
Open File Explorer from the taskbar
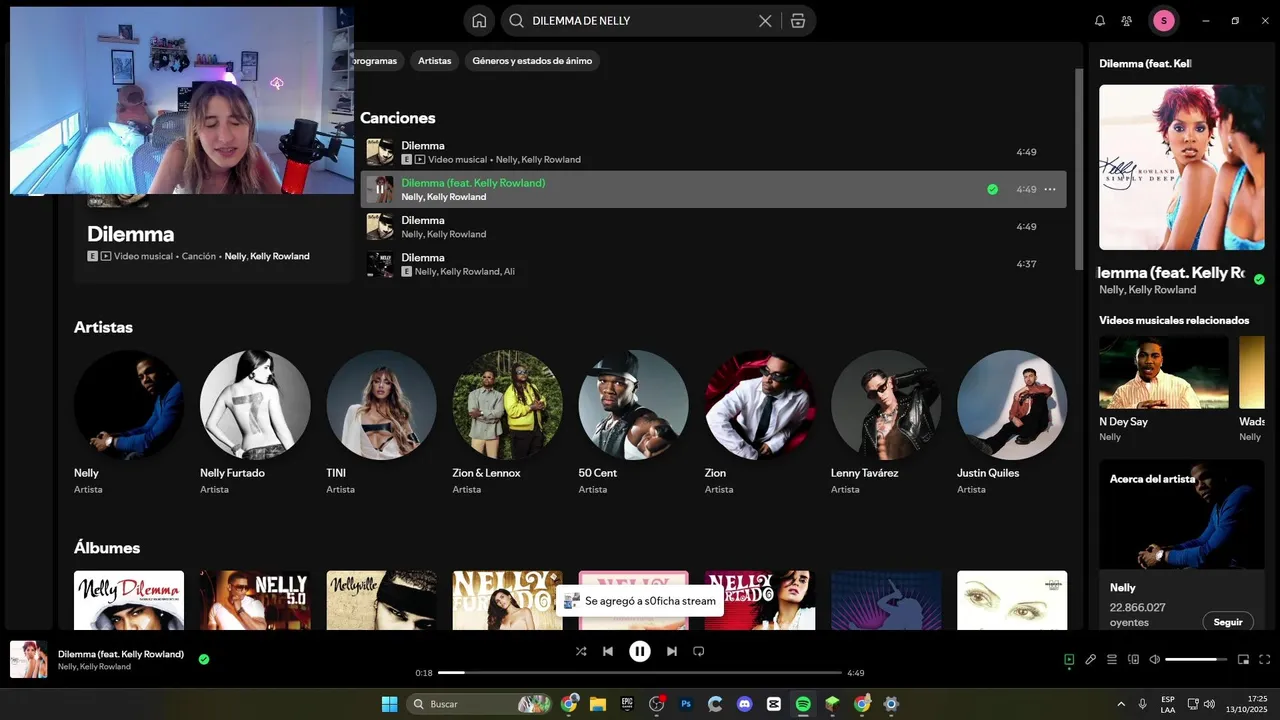click(x=598, y=704)
